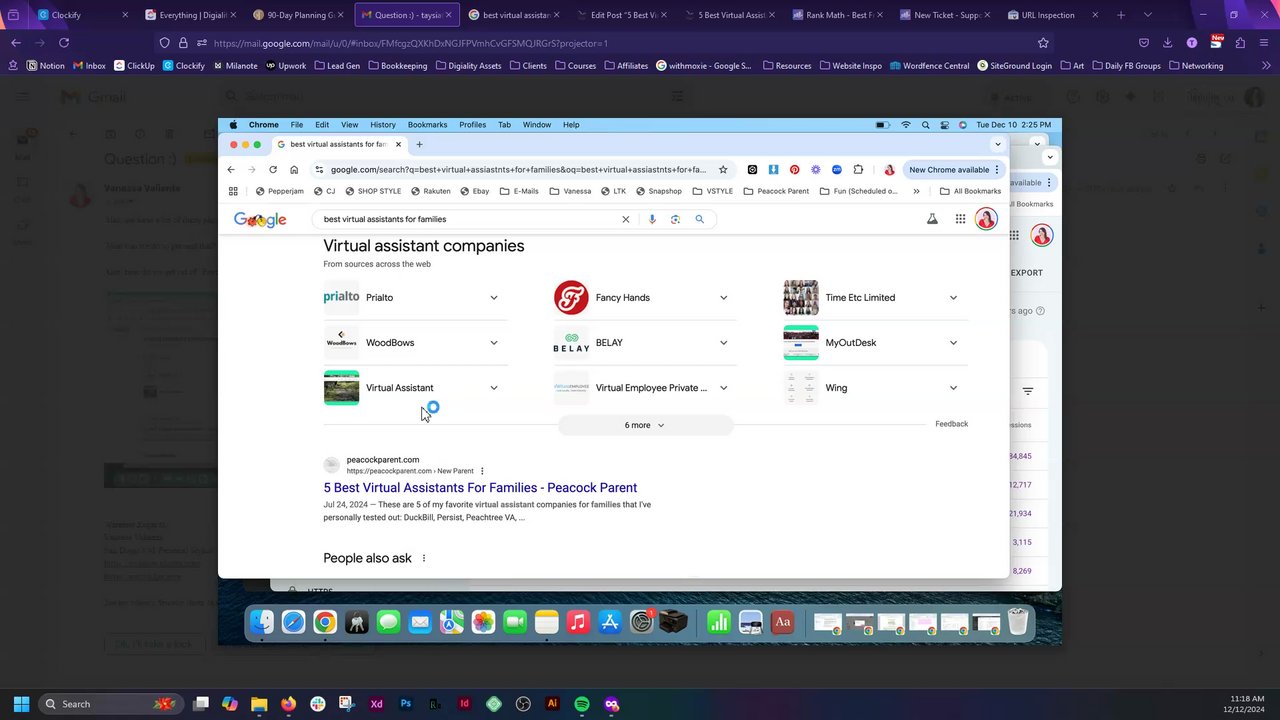
Task: Start a voice search with the microphone
Action: [x=652, y=219]
